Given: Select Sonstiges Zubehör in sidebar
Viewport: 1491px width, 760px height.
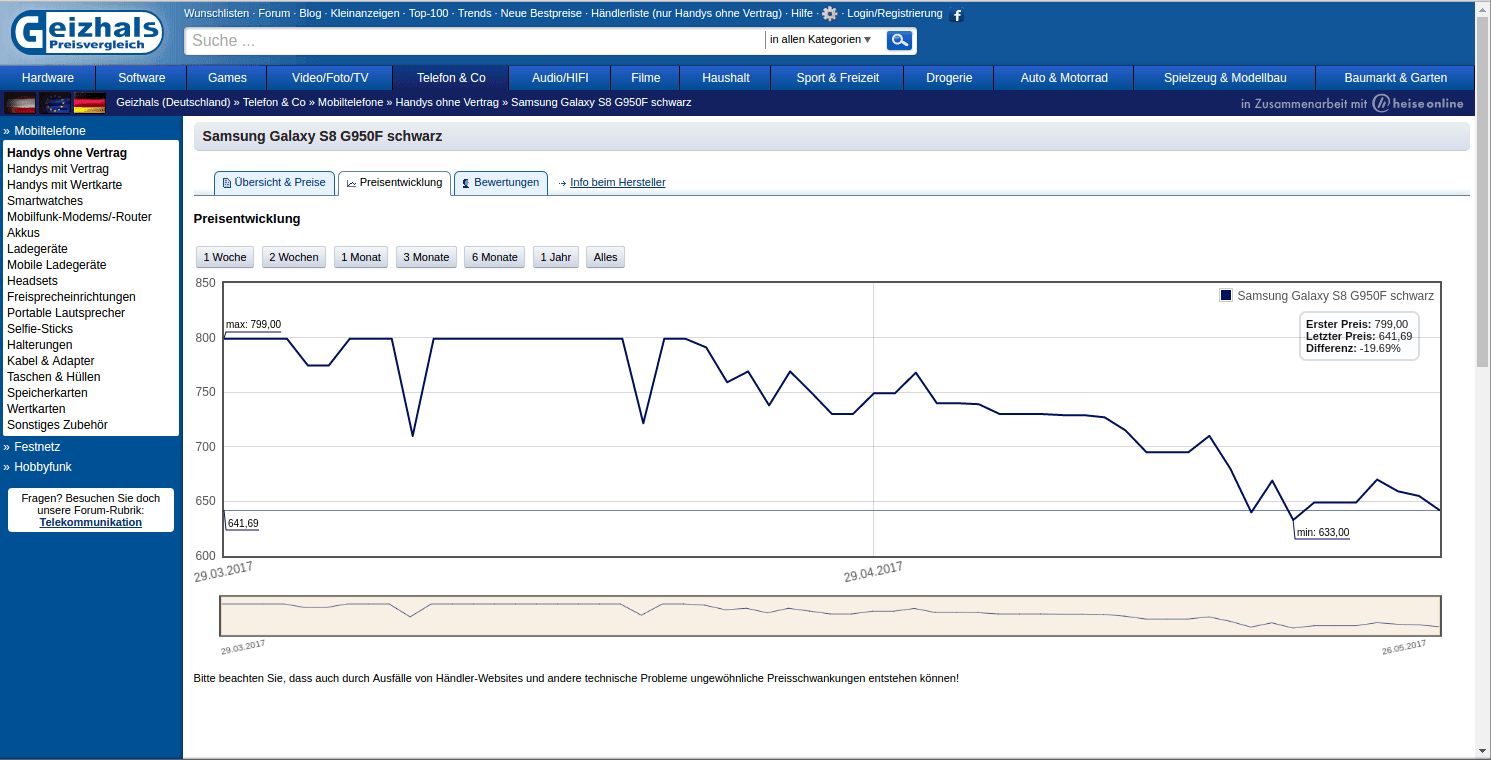Looking at the screenshot, I should pos(57,425).
